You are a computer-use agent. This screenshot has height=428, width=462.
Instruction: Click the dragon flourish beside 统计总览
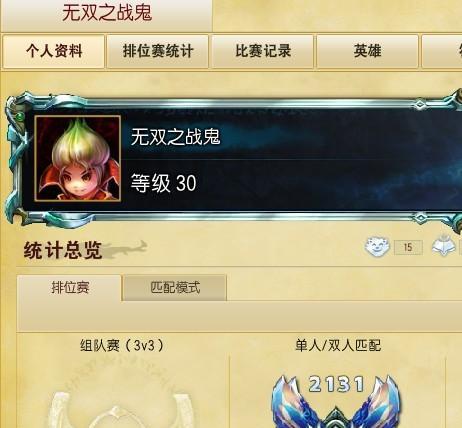pos(125,249)
